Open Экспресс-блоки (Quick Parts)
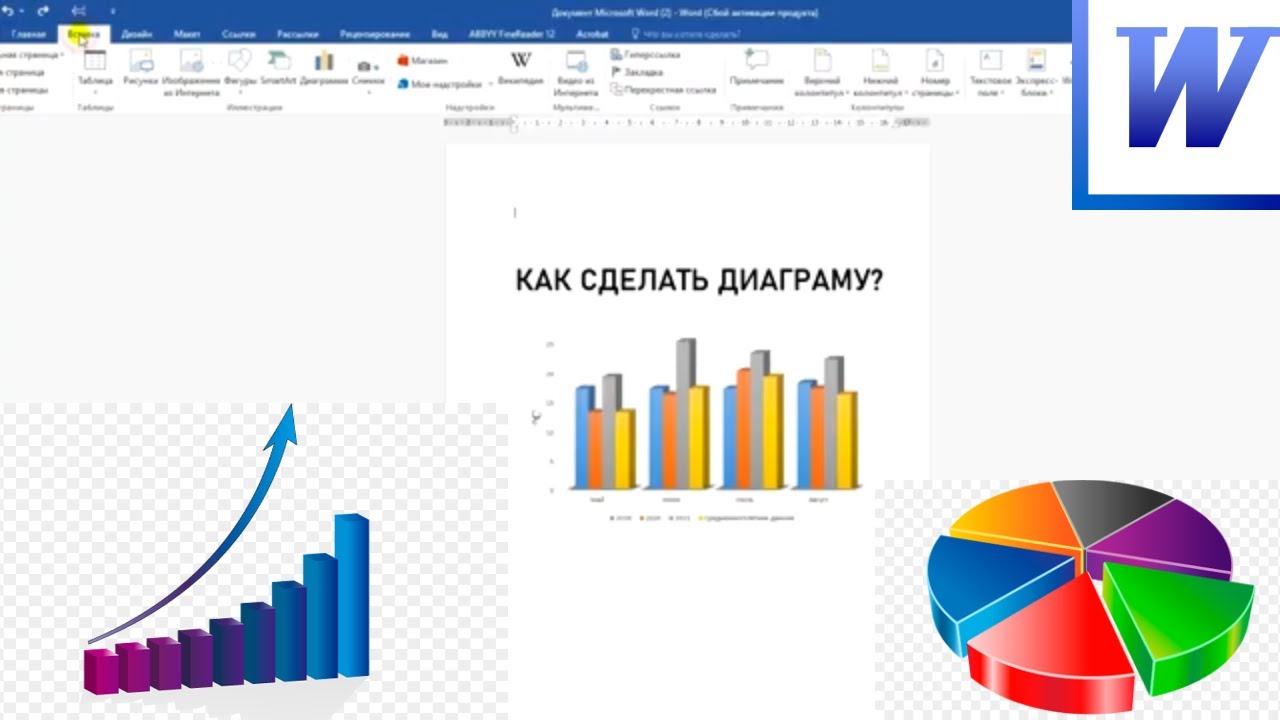The image size is (1280, 720). point(1035,72)
